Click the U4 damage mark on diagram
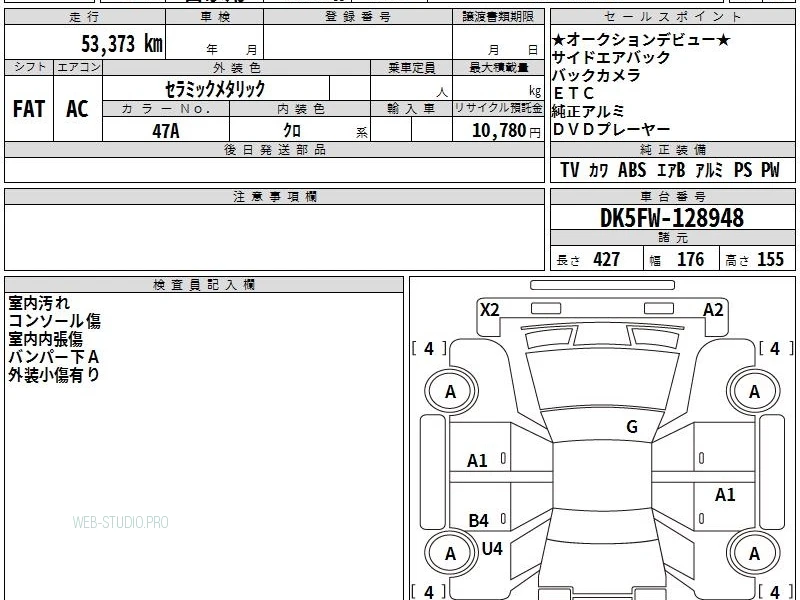This screenshot has width=800, height=600. coord(492,548)
